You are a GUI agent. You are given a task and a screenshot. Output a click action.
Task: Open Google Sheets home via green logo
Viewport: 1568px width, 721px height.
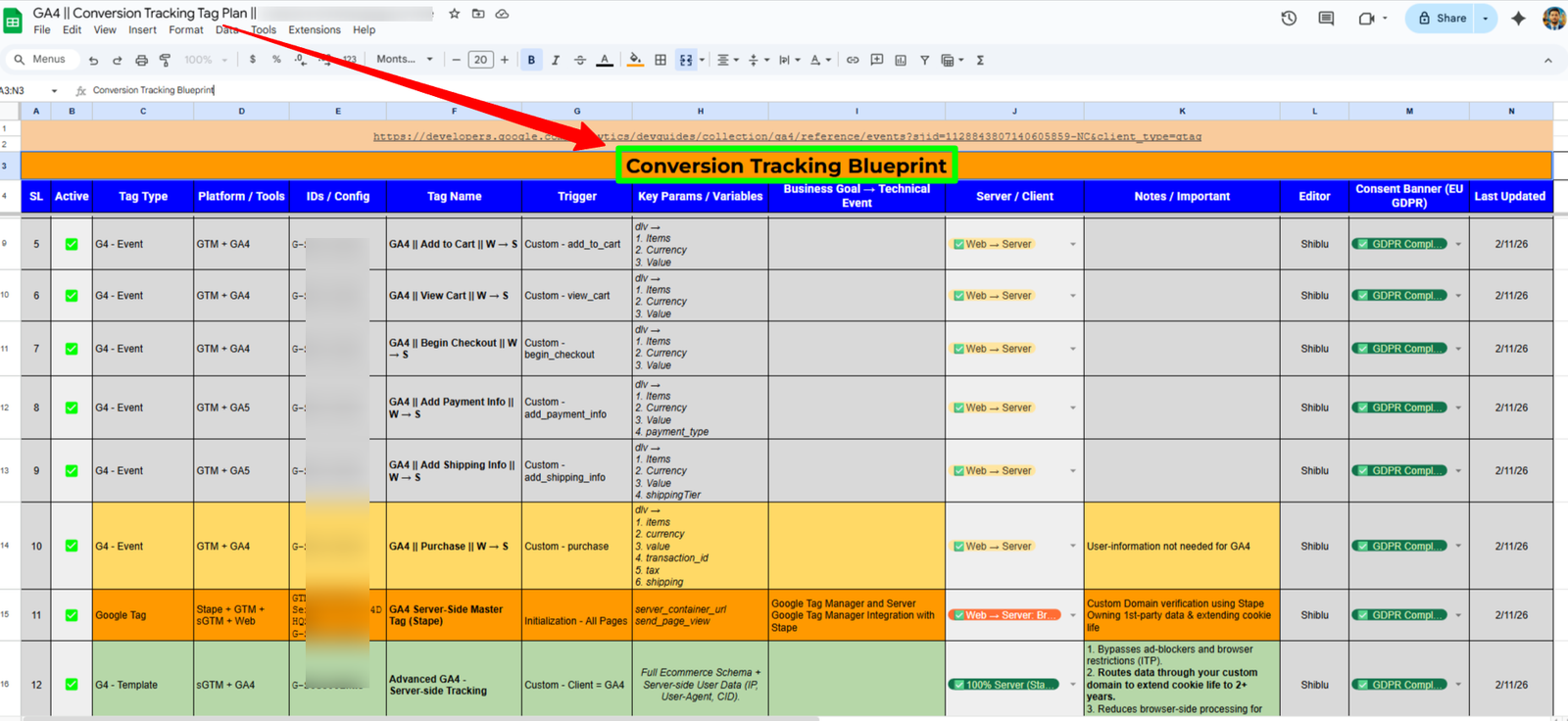[x=14, y=20]
